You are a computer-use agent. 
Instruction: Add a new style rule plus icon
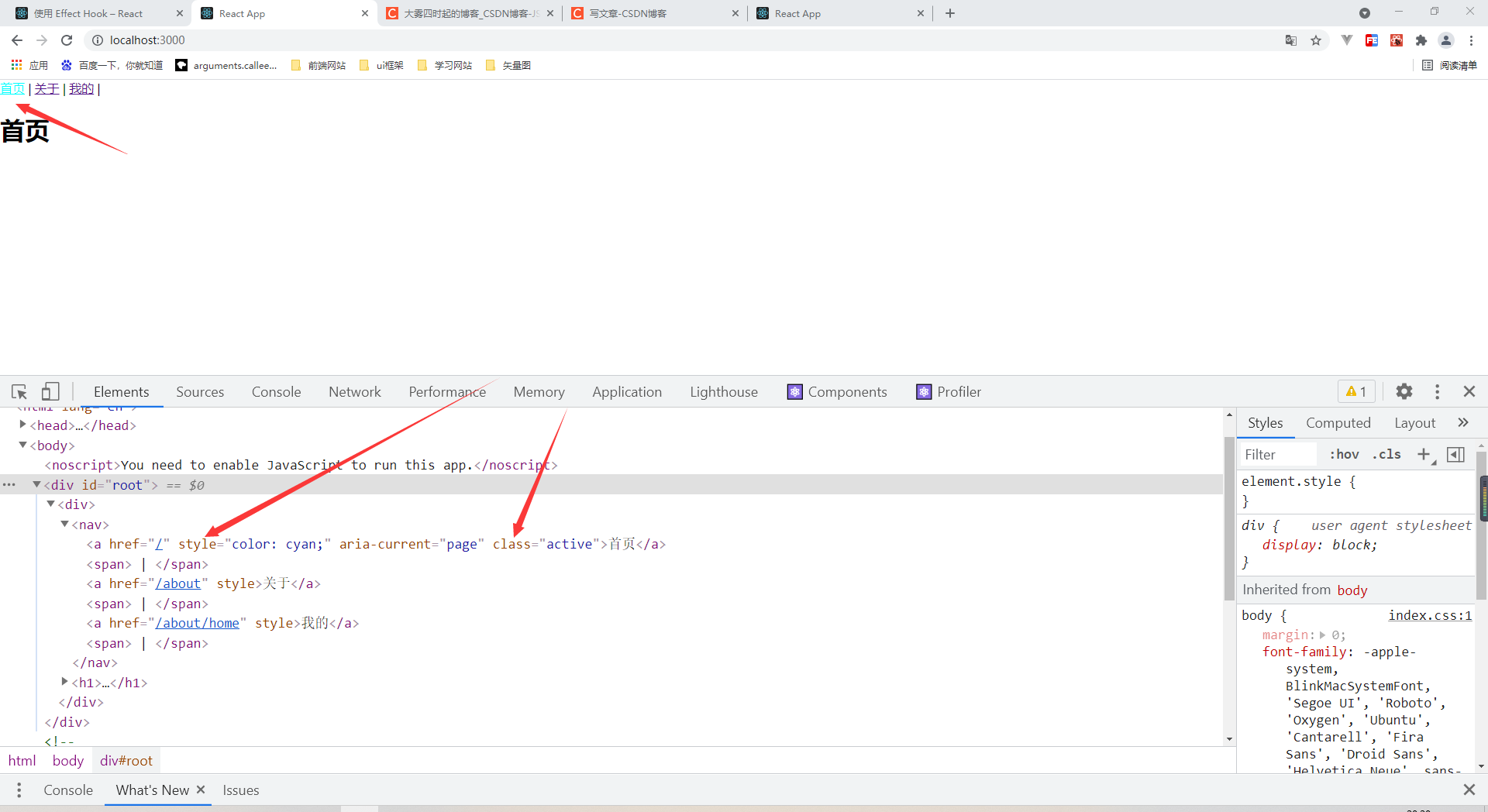click(1424, 455)
